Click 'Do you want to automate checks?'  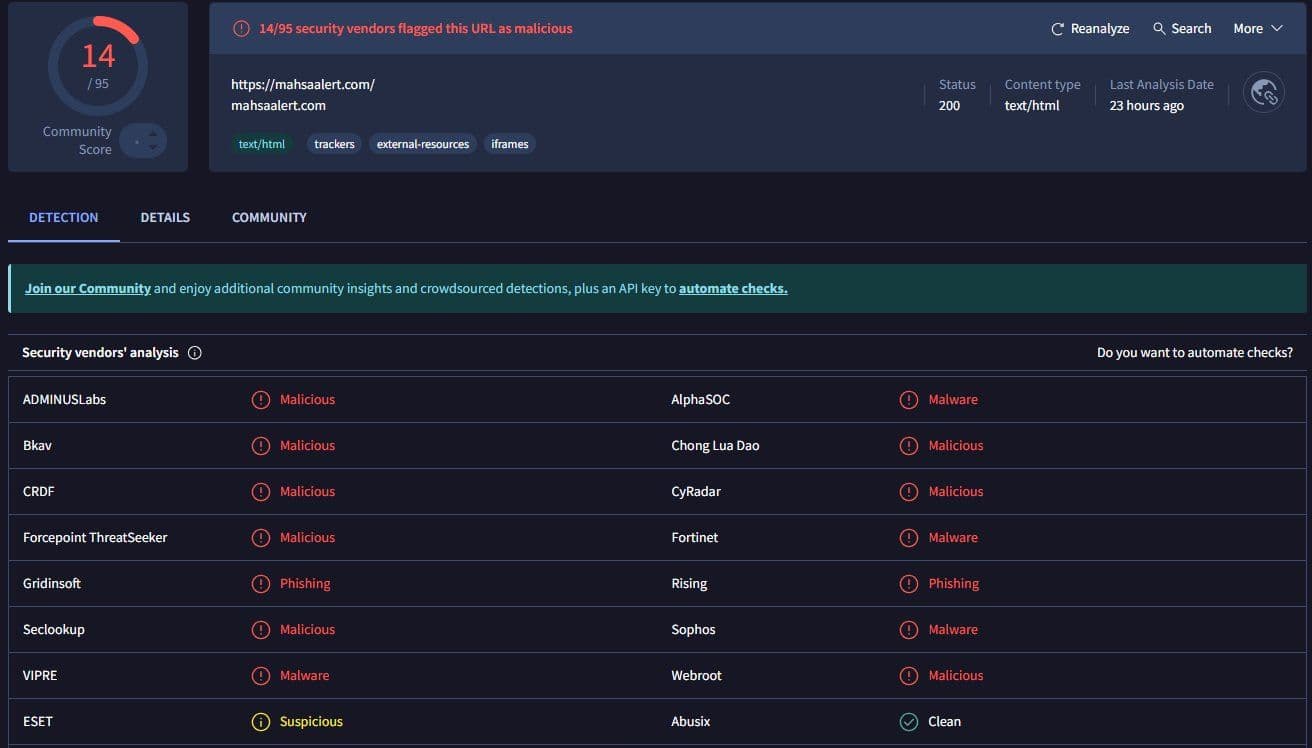coord(1194,353)
